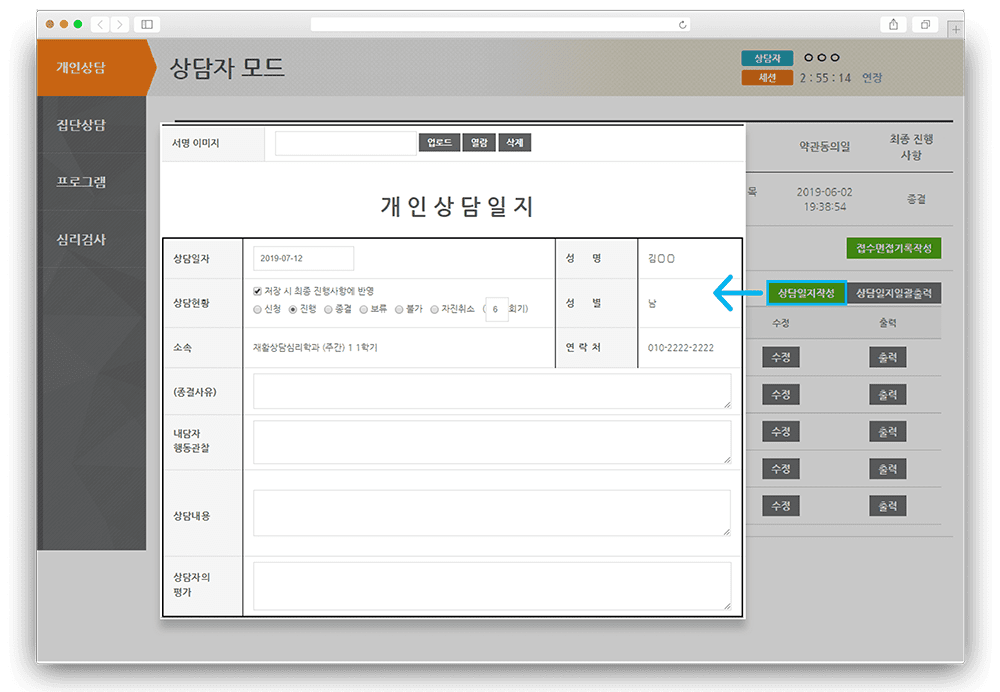1000x692 pixels.
Task: Select the 보류 status radio button
Action: click(364, 309)
